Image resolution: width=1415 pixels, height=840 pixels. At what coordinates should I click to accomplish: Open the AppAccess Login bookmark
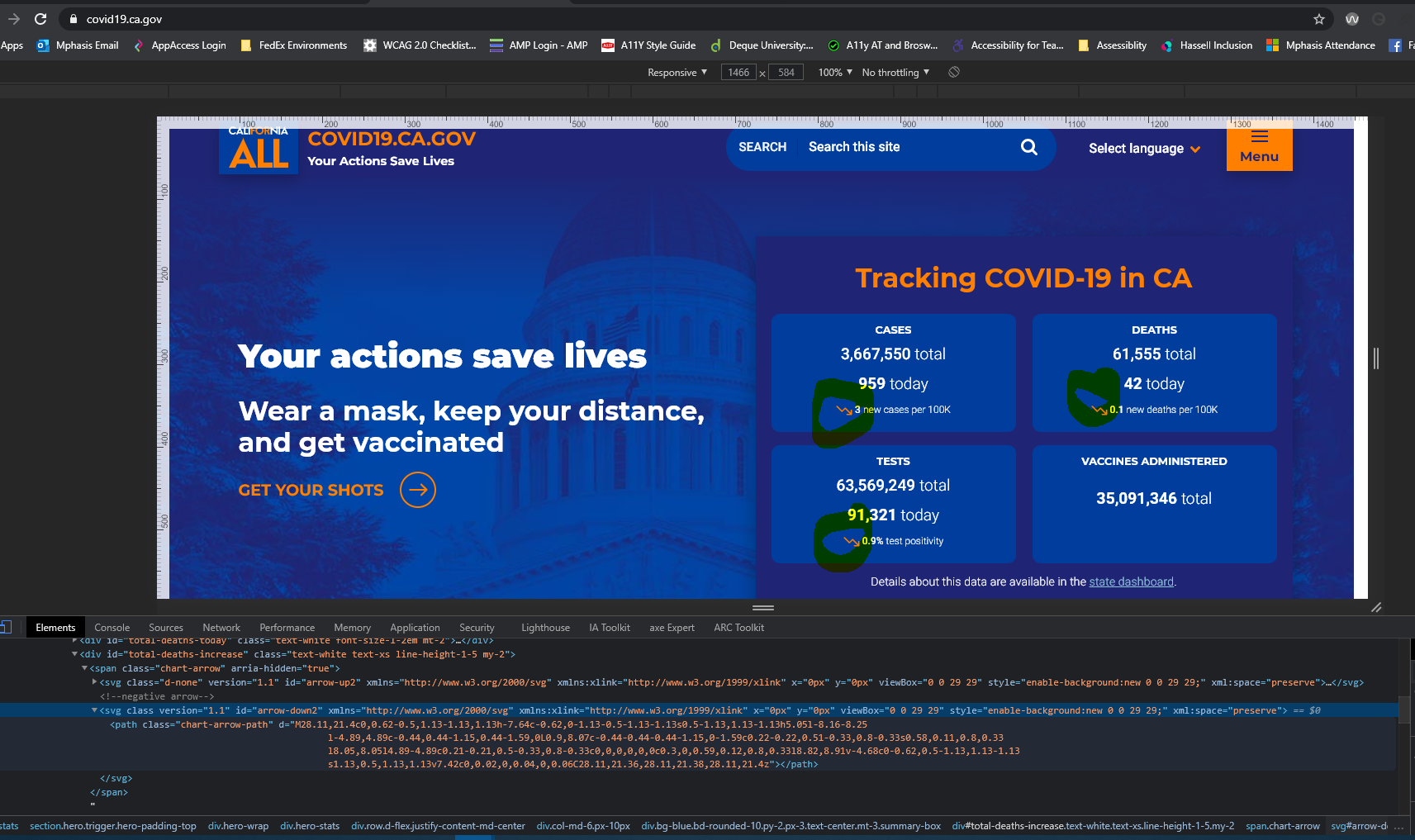179,45
